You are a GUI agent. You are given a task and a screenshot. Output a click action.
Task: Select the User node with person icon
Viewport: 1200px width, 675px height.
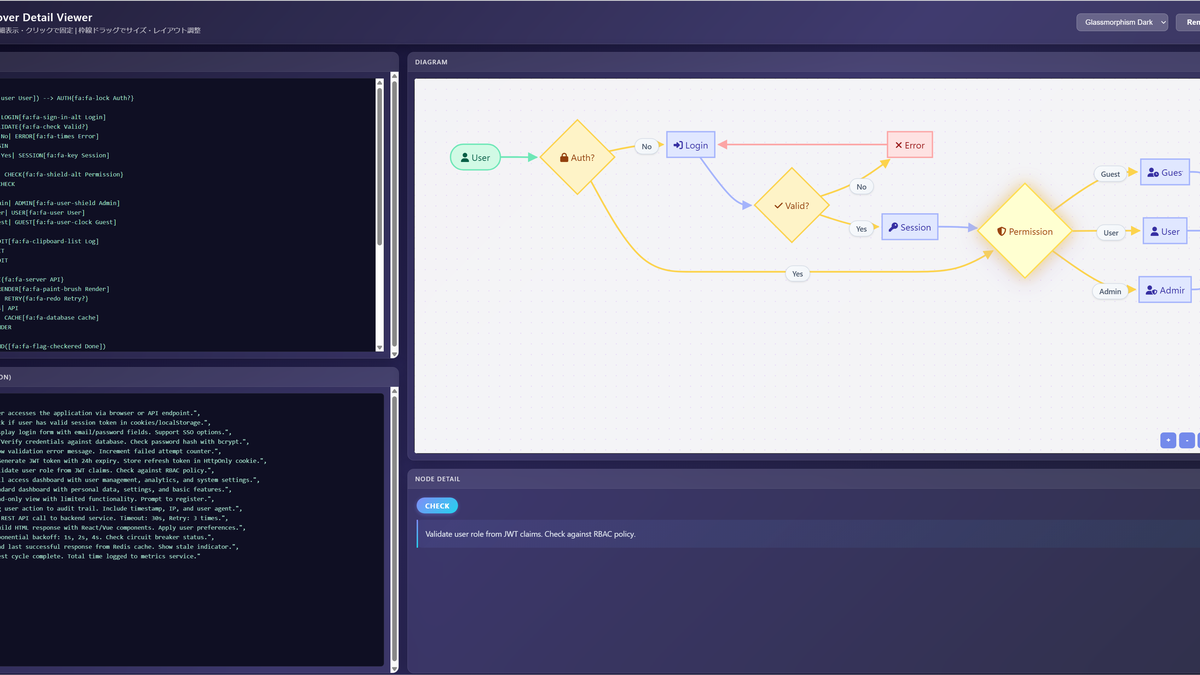[475, 157]
